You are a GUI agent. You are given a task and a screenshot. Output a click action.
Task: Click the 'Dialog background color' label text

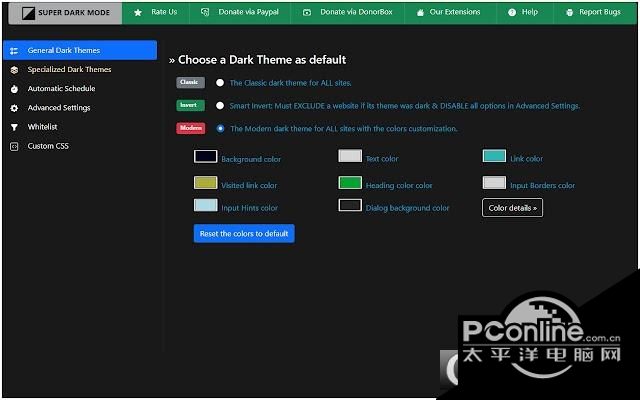pyautogui.click(x=407, y=208)
